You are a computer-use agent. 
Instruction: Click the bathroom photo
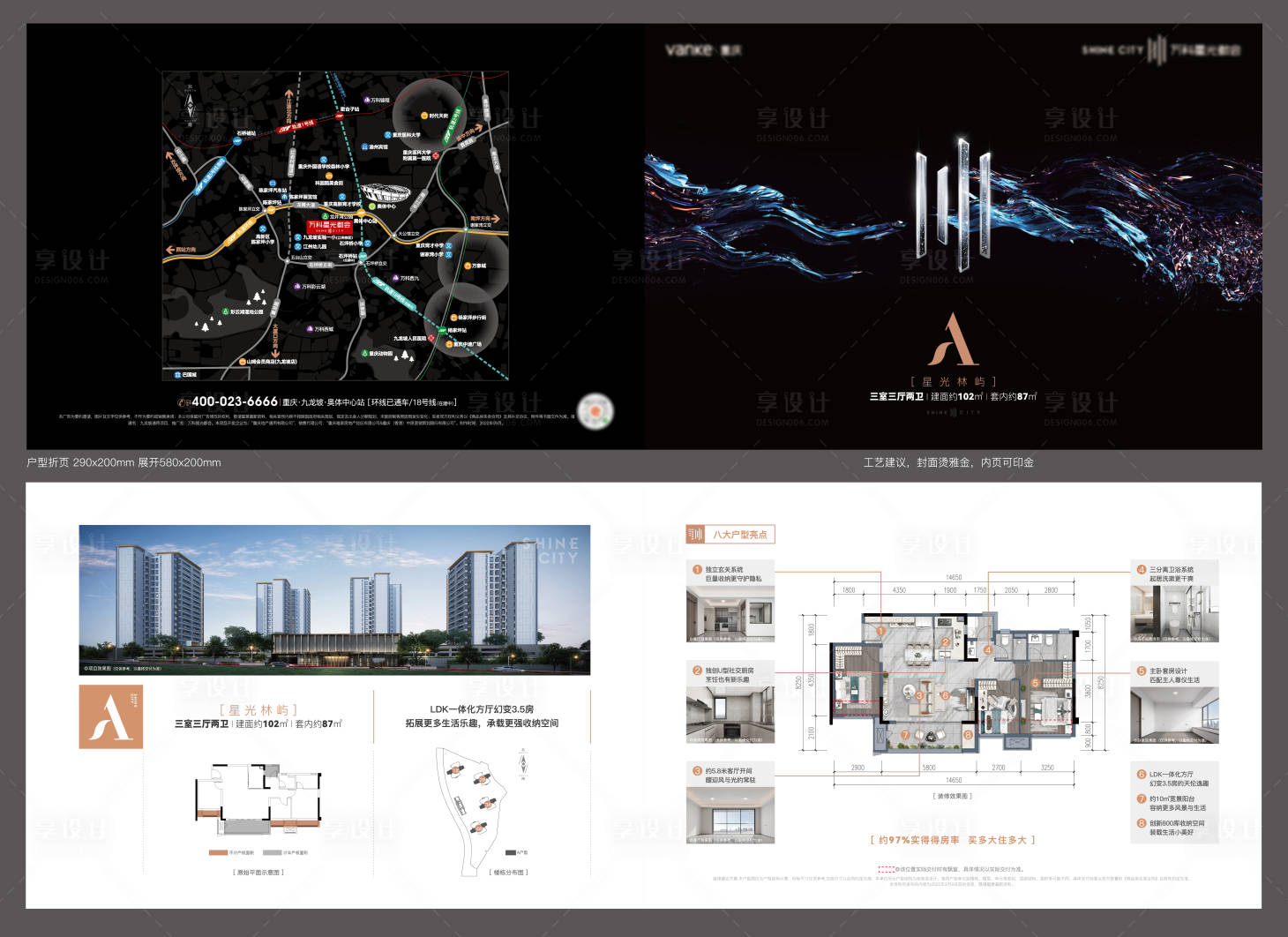(1174, 613)
